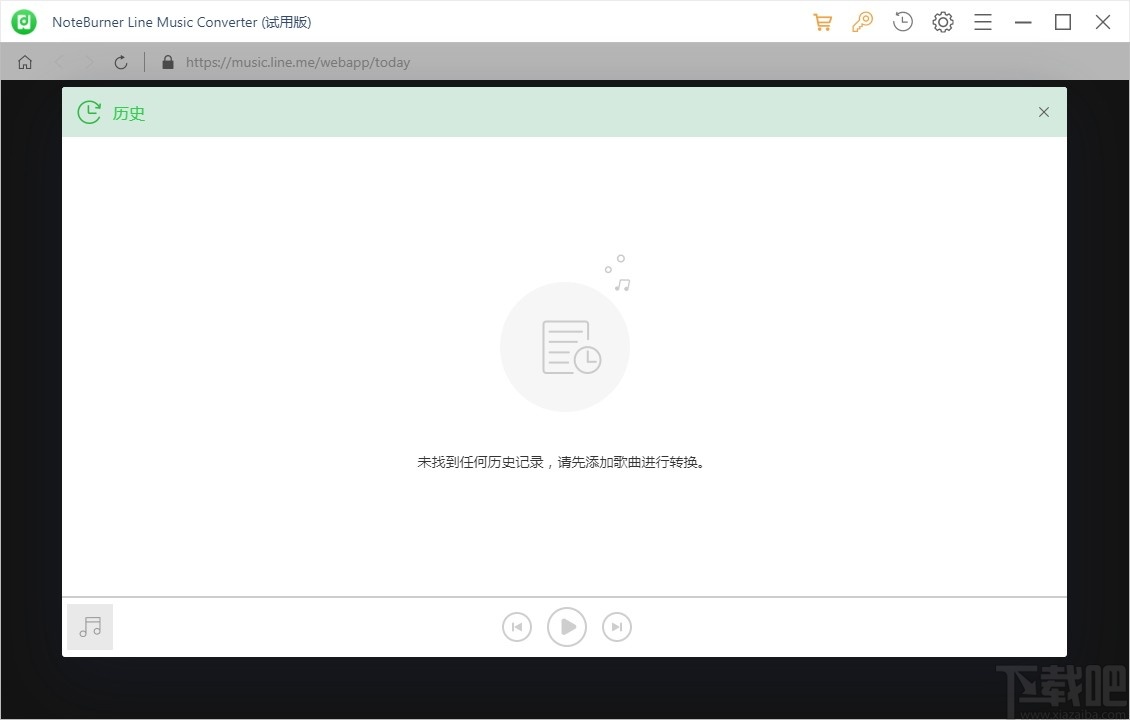This screenshot has height=720, width=1130.
Task: Open the shopping cart purchase page
Action: 822,21
